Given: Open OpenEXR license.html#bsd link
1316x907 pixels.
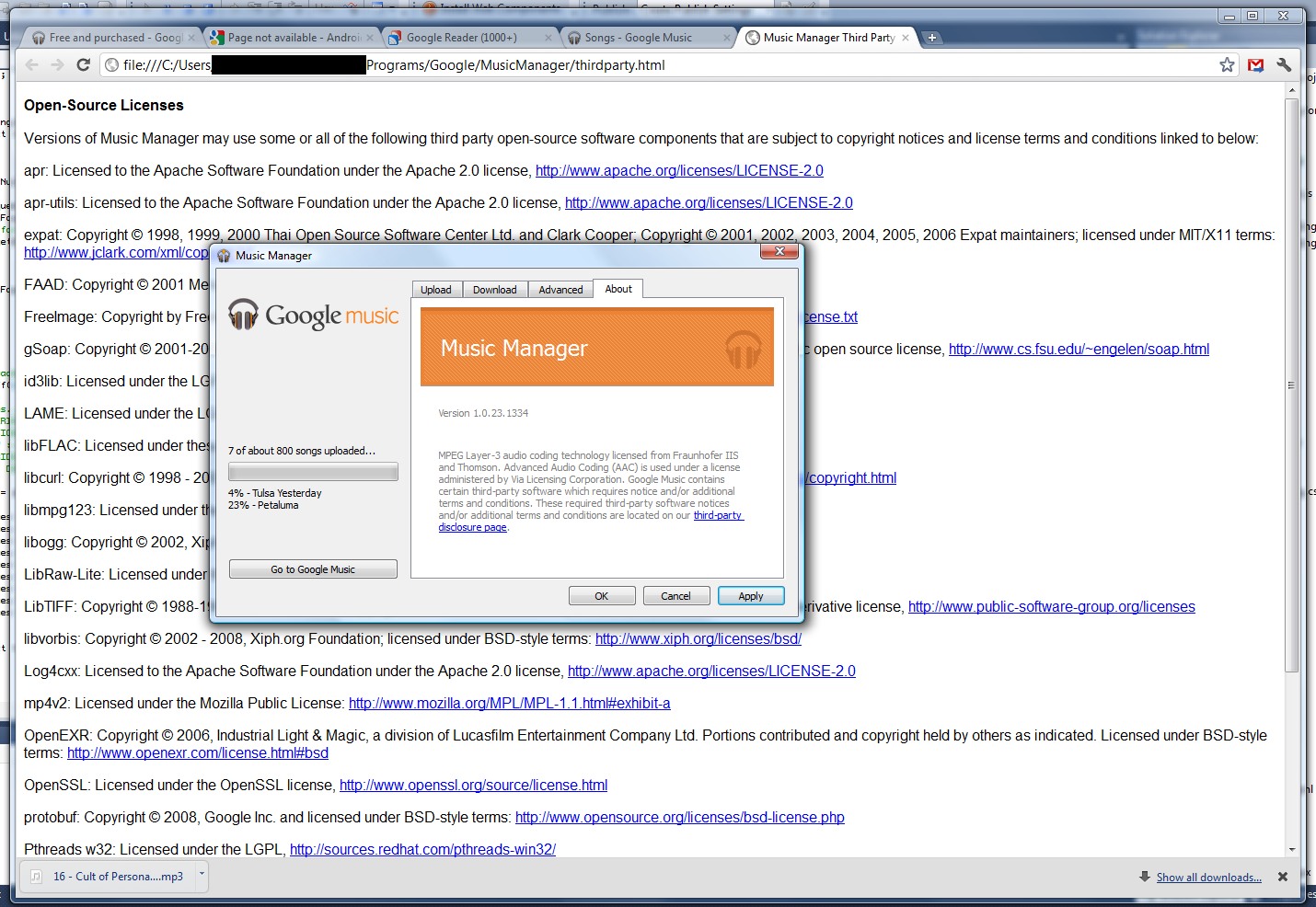Looking at the screenshot, I should tap(198, 753).
